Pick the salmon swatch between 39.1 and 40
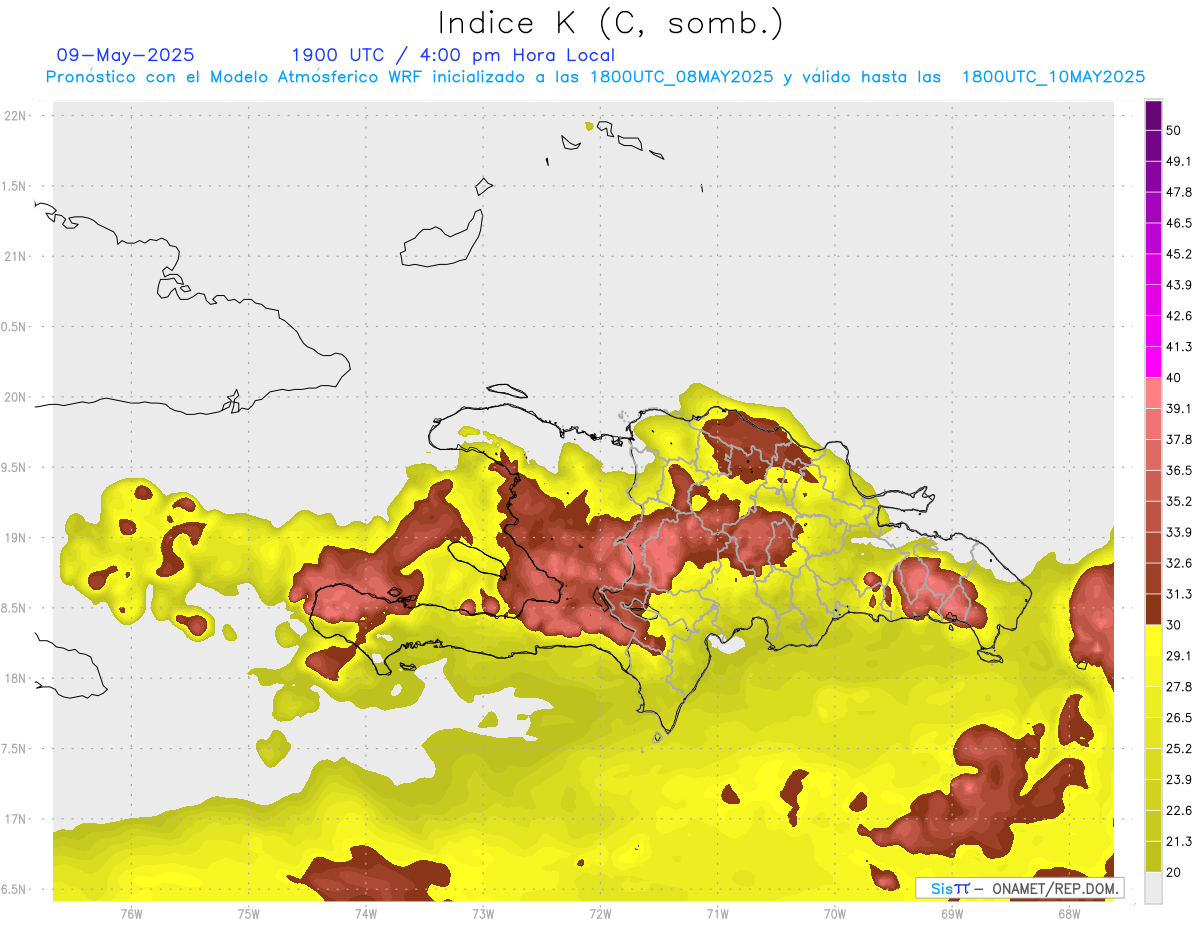1200x927 pixels. click(1153, 393)
